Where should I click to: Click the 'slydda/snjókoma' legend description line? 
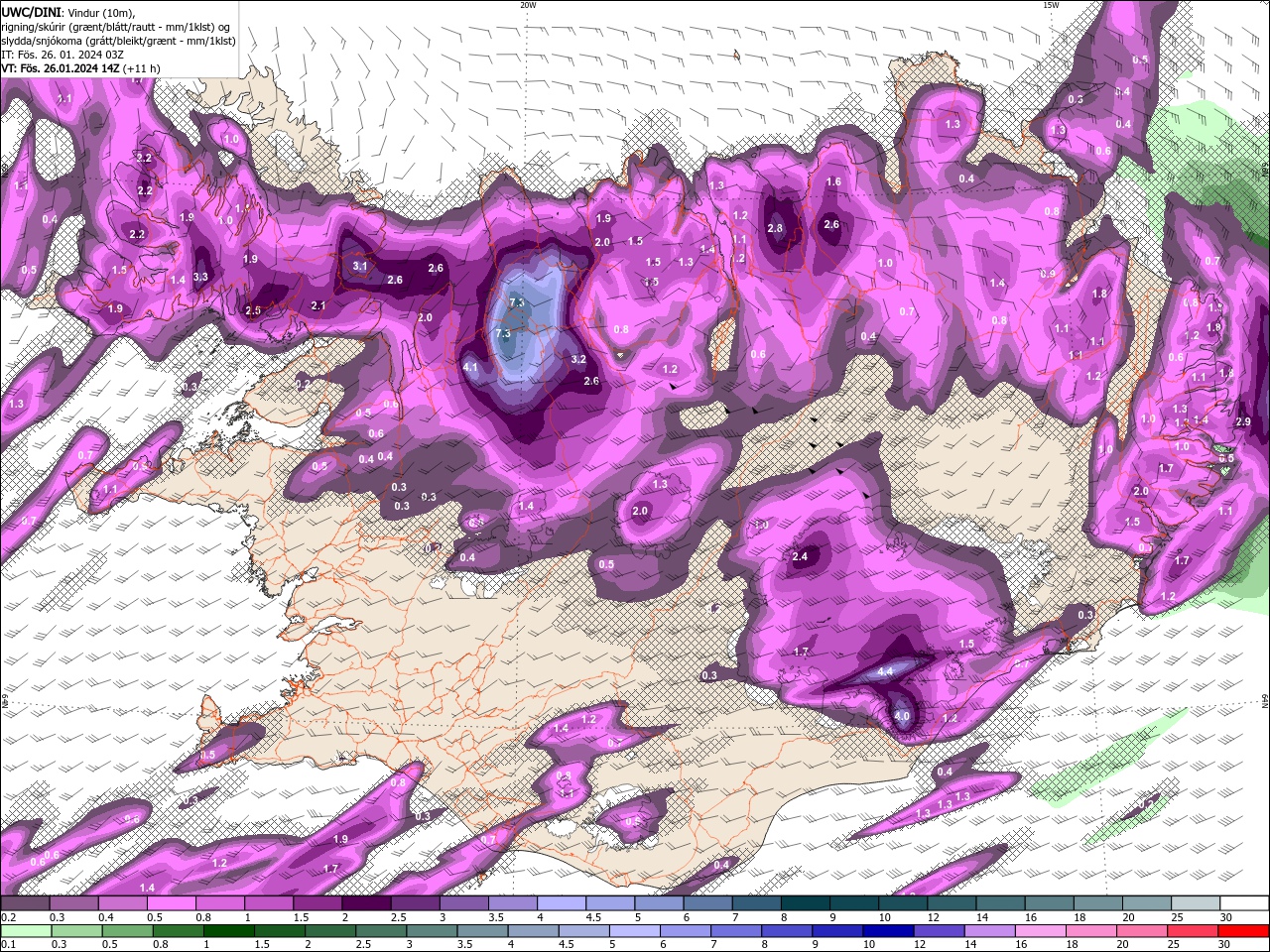(x=118, y=41)
